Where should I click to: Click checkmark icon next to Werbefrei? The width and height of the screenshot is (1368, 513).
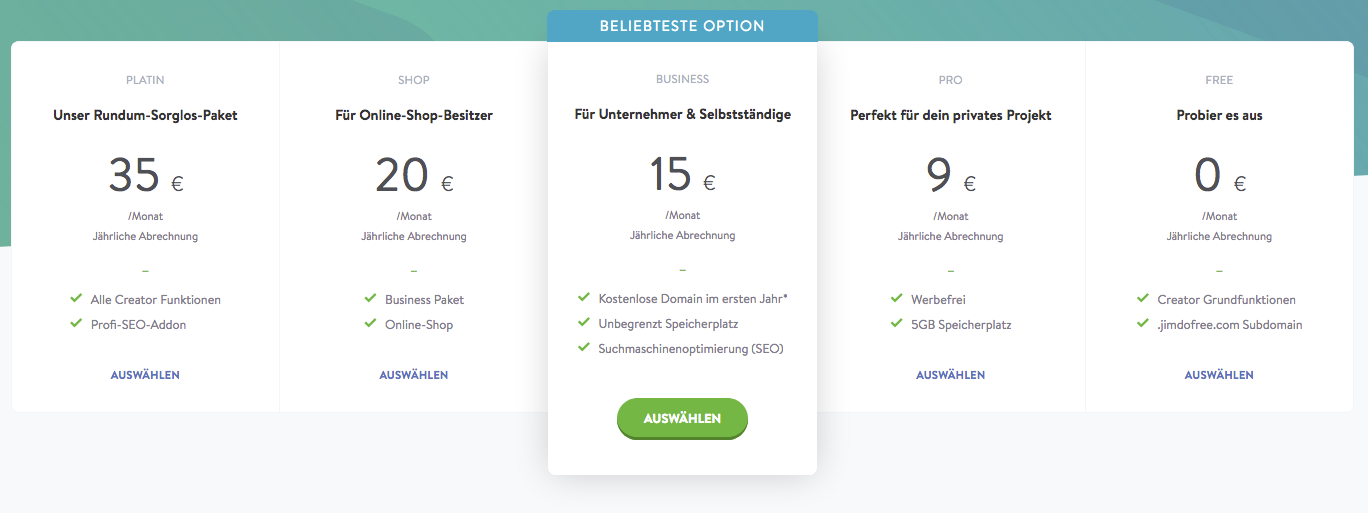point(897,298)
